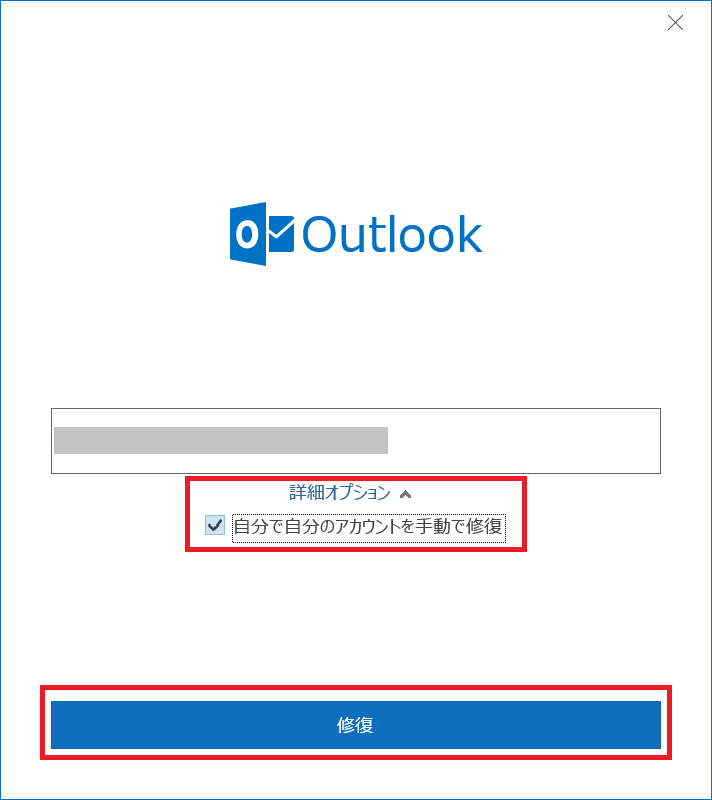
Task: Click the 詳細オプション link text
Action: (340, 493)
